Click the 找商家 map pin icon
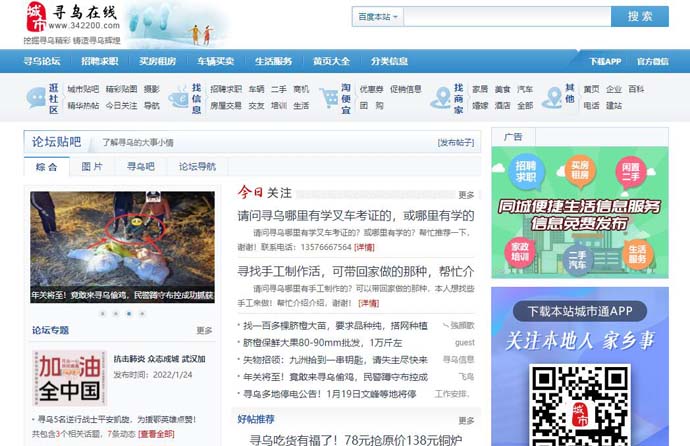The height and width of the screenshot is (446, 690). click(440, 98)
